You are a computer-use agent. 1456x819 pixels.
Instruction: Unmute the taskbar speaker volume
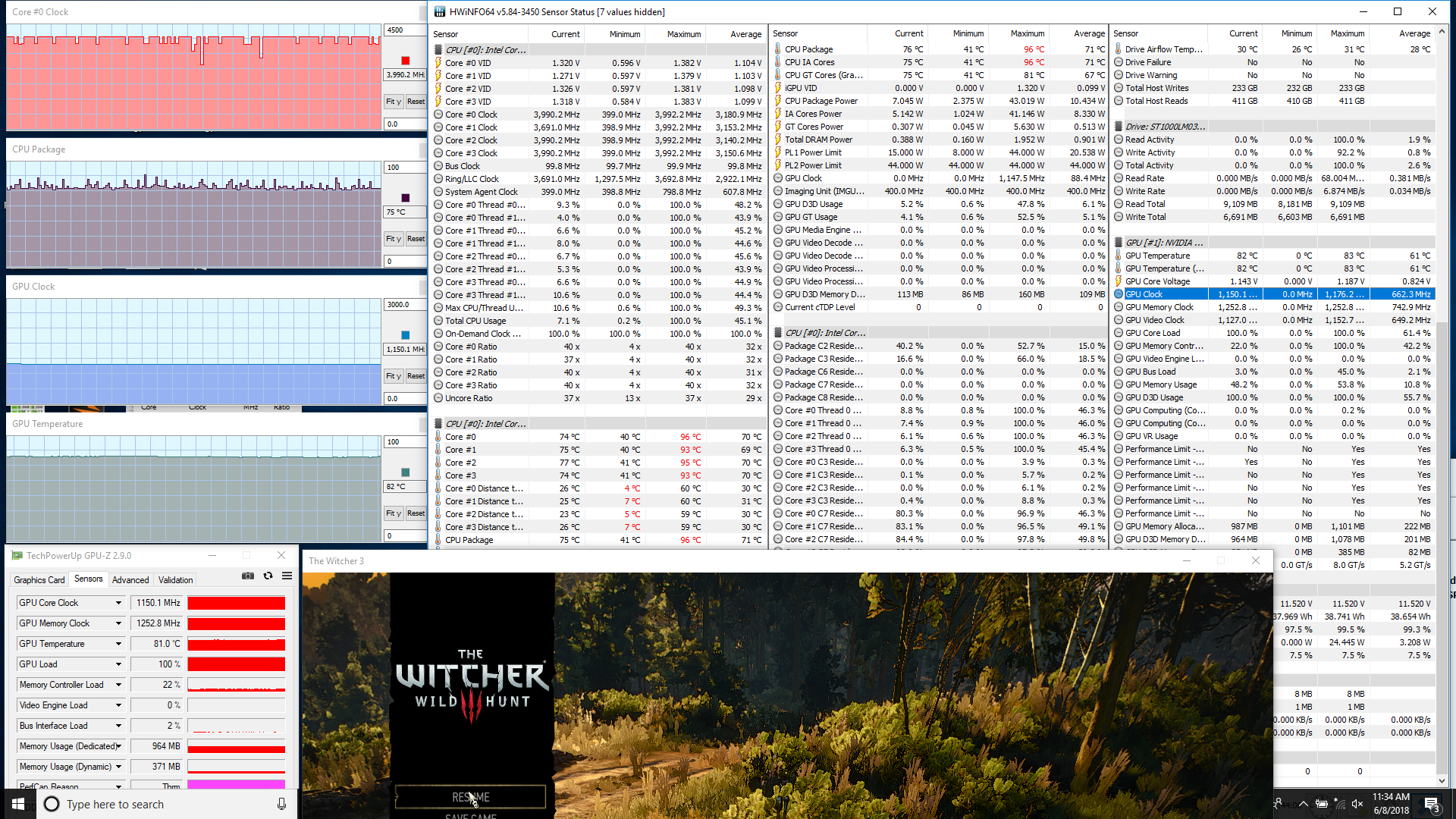[x=1357, y=804]
